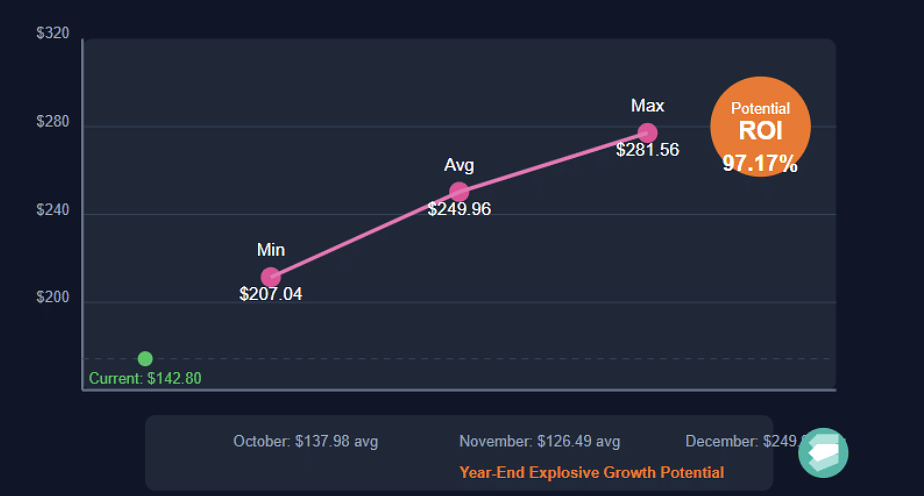Screen dimensions: 924x496
Task: Click the $207.04 minimum price label
Action: 270,294
